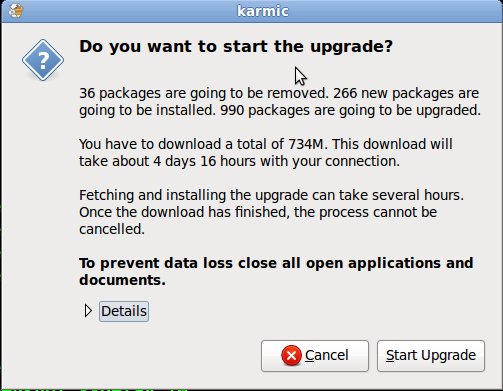The image size is (503, 391).
Task: Select the heading 'Do you want to start the upgrade?'
Action: [x=236, y=46]
